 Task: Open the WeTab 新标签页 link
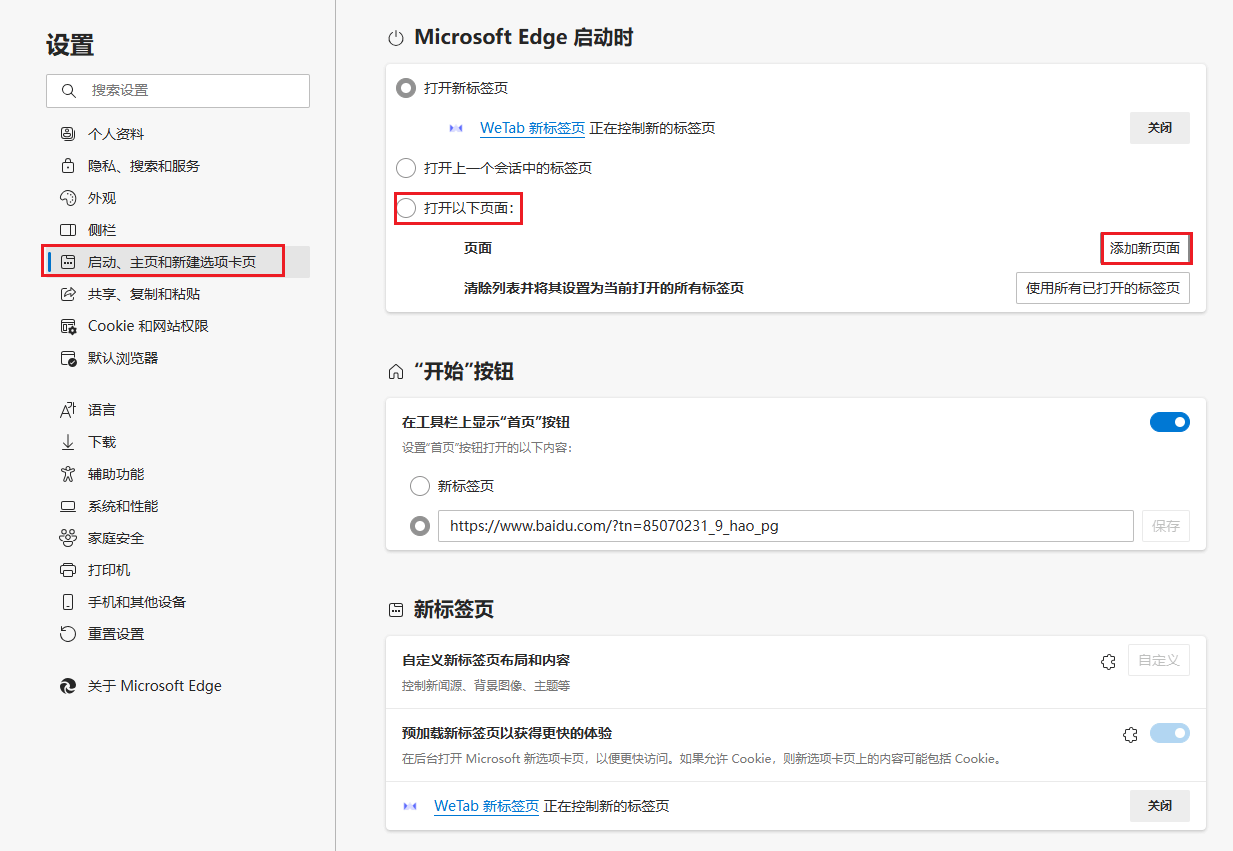point(531,128)
